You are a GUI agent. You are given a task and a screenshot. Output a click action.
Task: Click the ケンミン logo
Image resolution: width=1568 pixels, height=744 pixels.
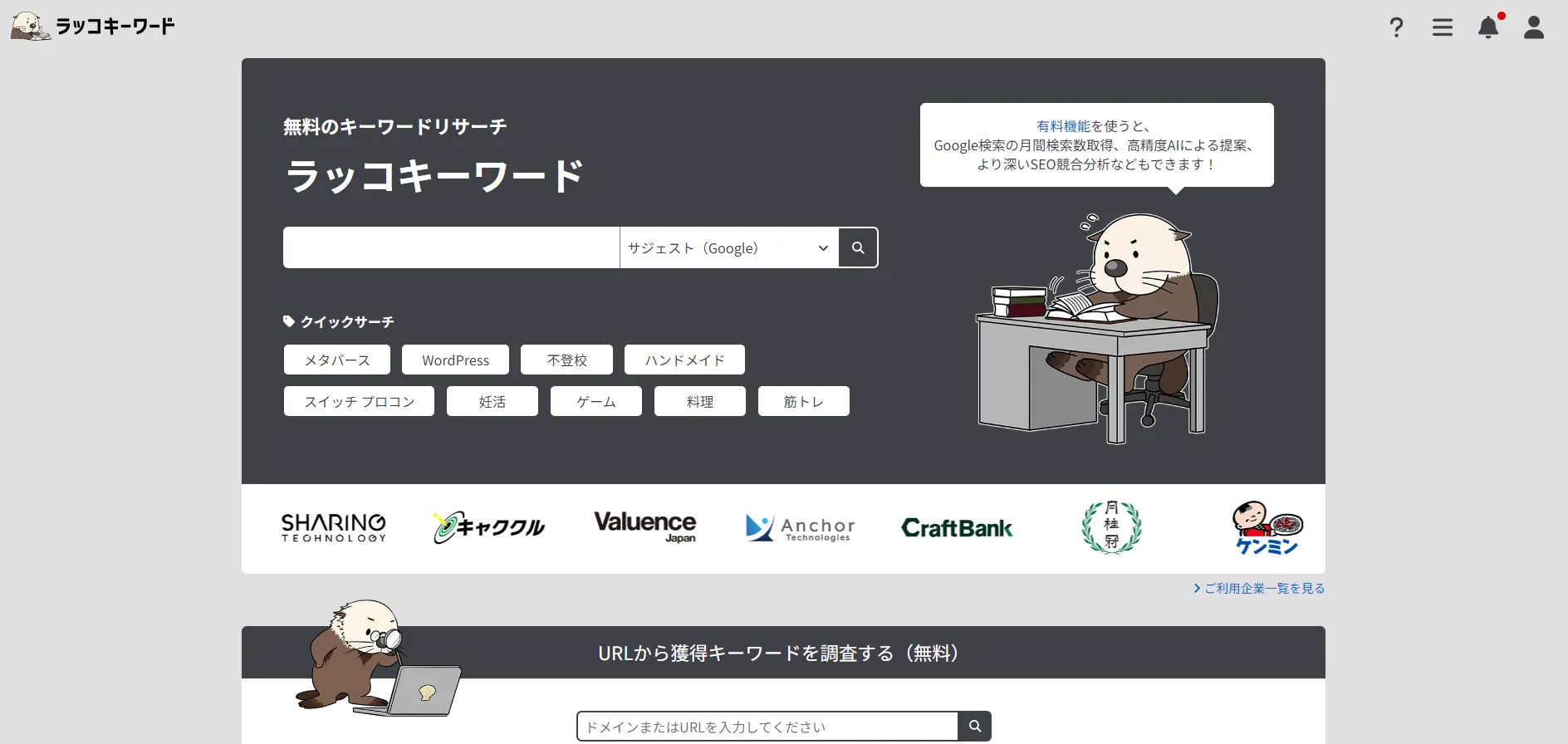1267,527
